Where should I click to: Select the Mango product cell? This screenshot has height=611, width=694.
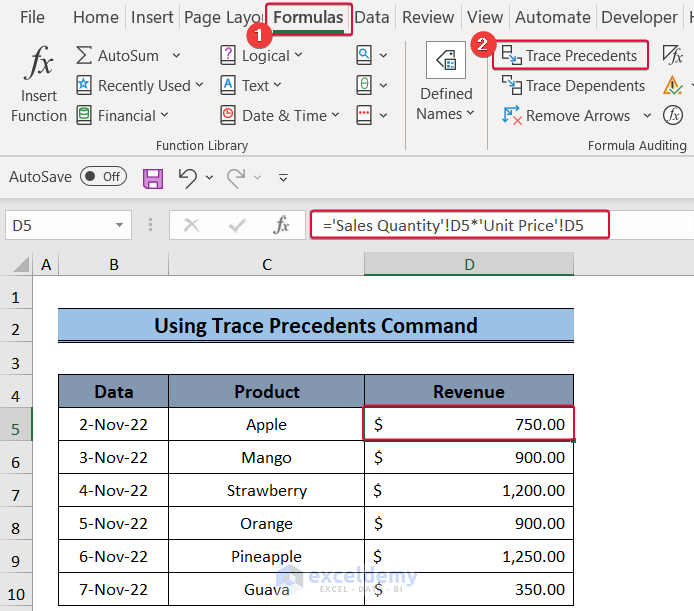click(266, 457)
